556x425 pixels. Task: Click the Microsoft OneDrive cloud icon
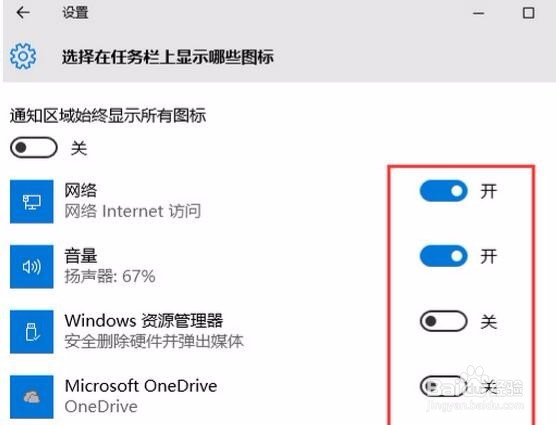coord(32,397)
